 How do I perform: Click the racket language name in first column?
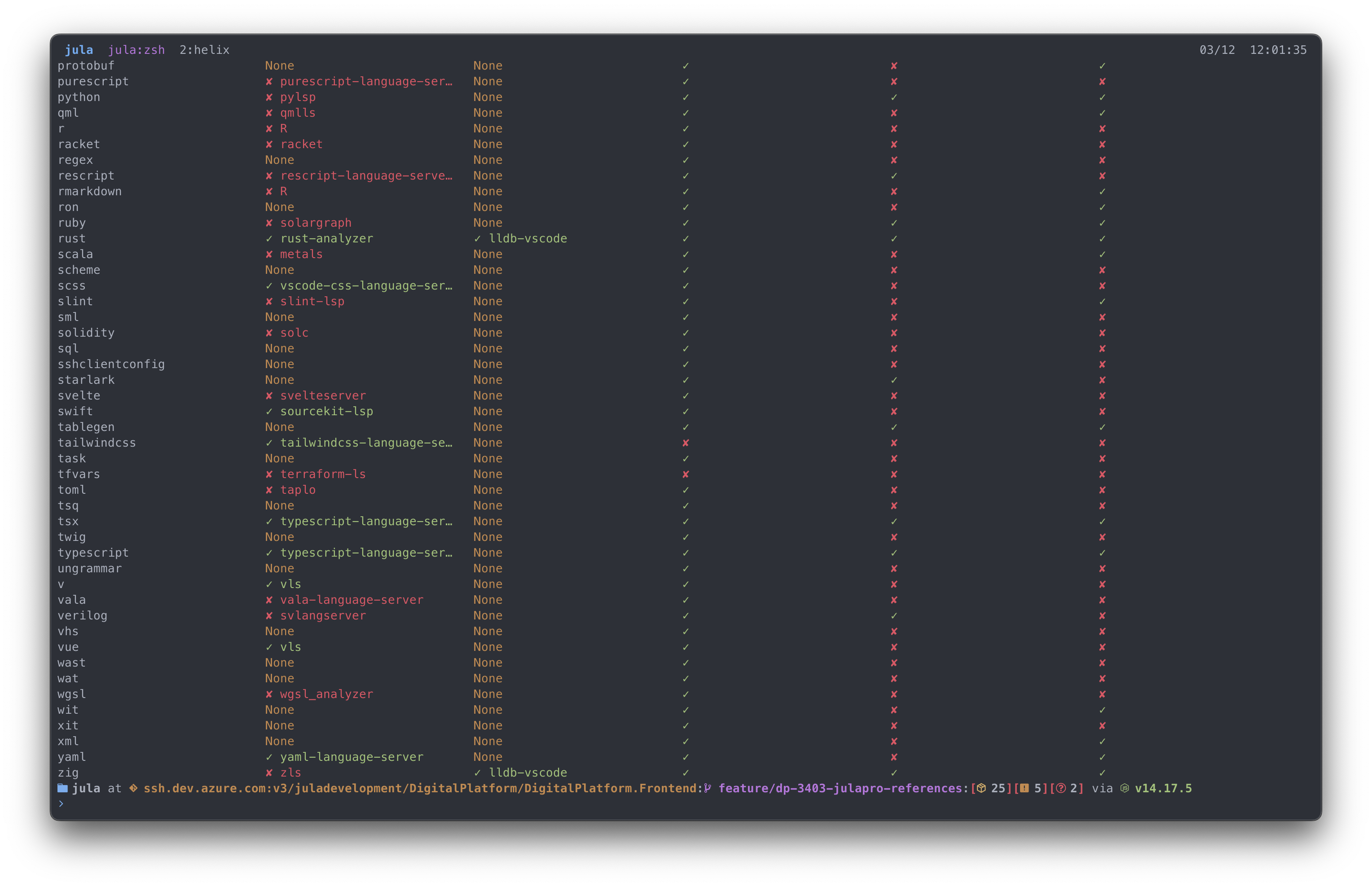click(79, 145)
